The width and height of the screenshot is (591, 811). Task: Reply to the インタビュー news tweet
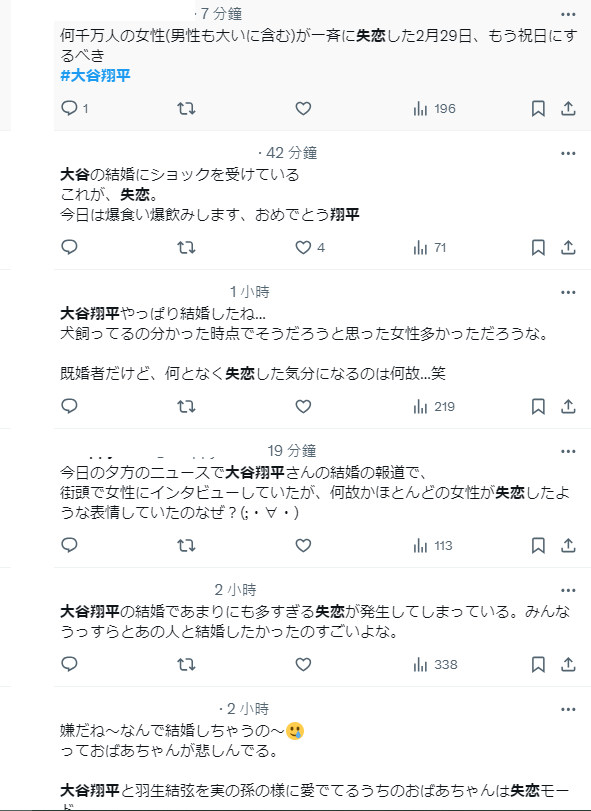[67, 543]
